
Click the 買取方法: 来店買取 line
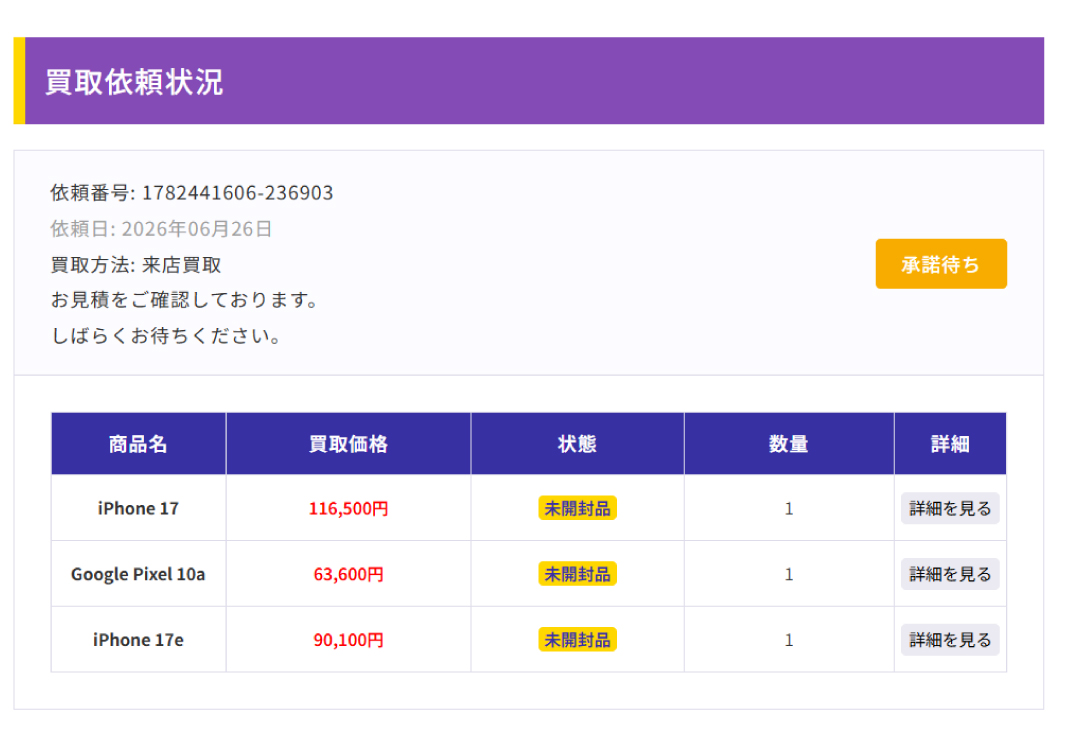(x=136, y=265)
